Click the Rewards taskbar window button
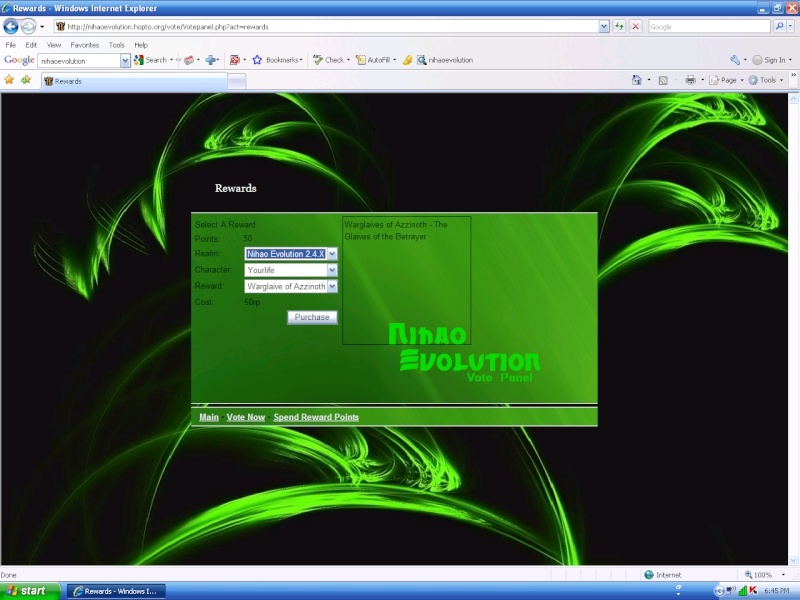The width and height of the screenshot is (800, 600). point(116,591)
